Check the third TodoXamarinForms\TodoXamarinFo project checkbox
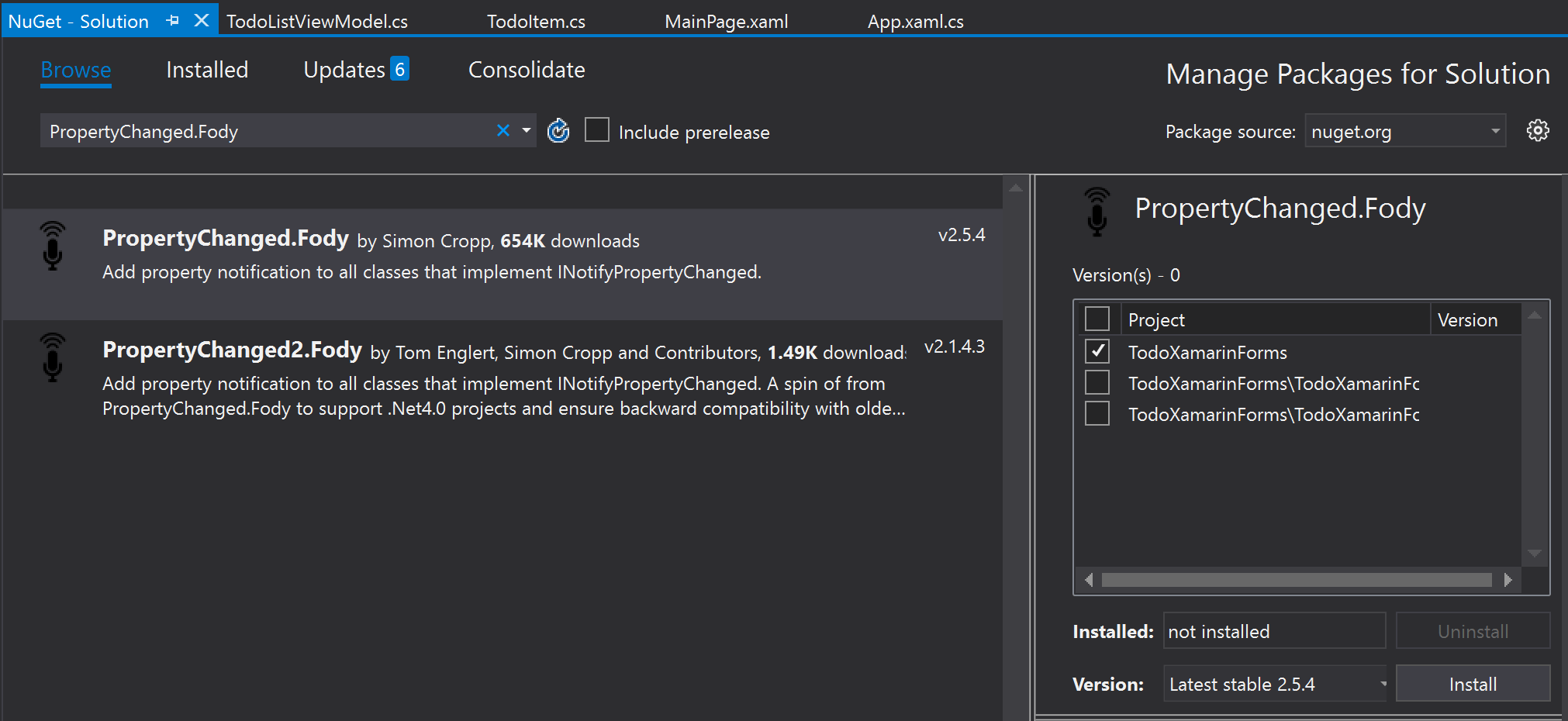1568x721 pixels. tap(1097, 413)
